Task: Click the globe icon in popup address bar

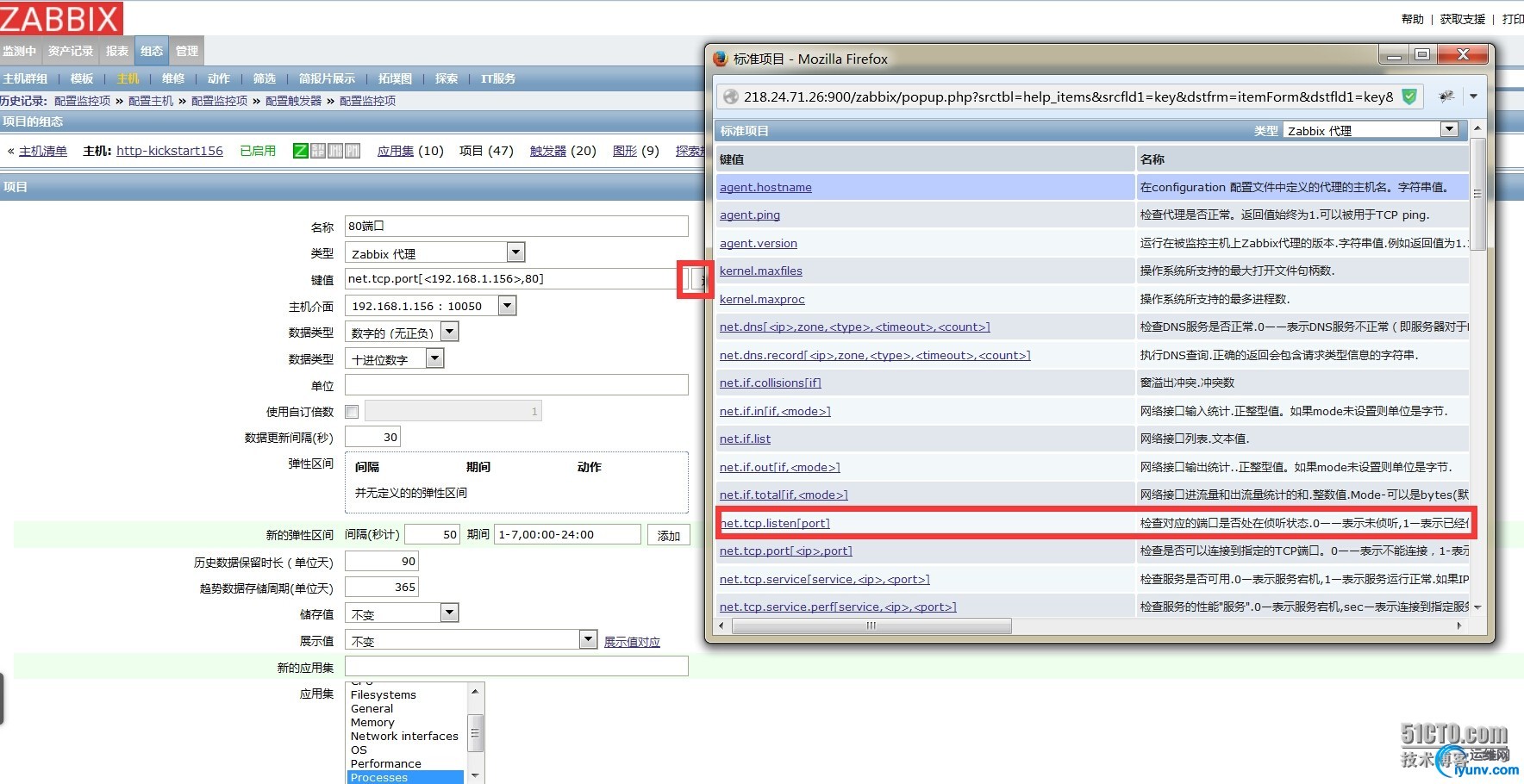Action: click(731, 96)
